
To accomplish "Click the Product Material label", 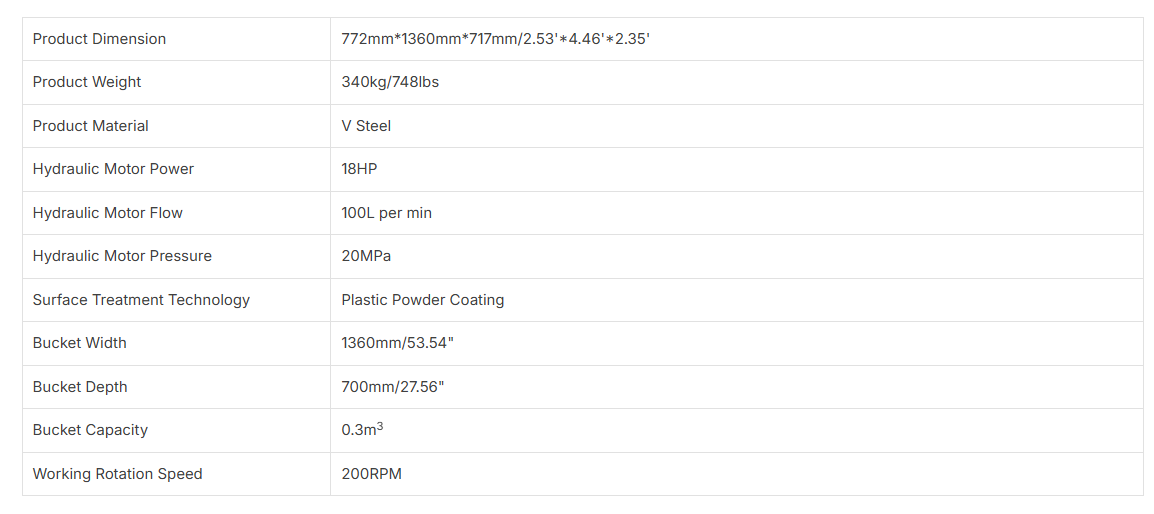I will coord(90,126).
